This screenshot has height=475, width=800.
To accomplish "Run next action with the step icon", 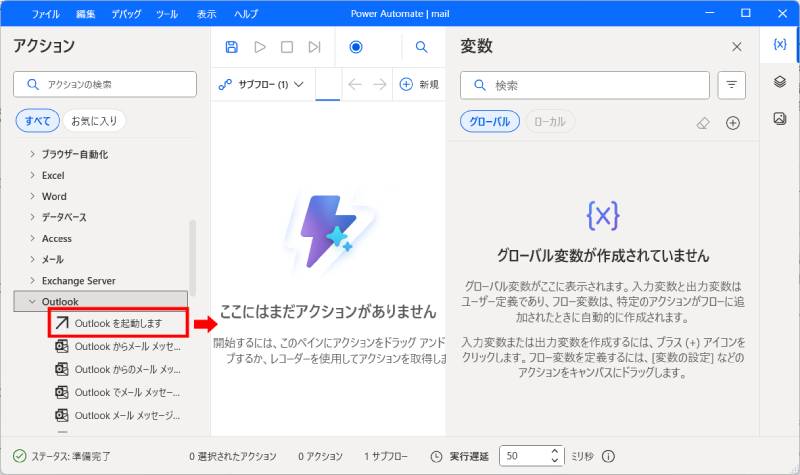I will [314, 47].
